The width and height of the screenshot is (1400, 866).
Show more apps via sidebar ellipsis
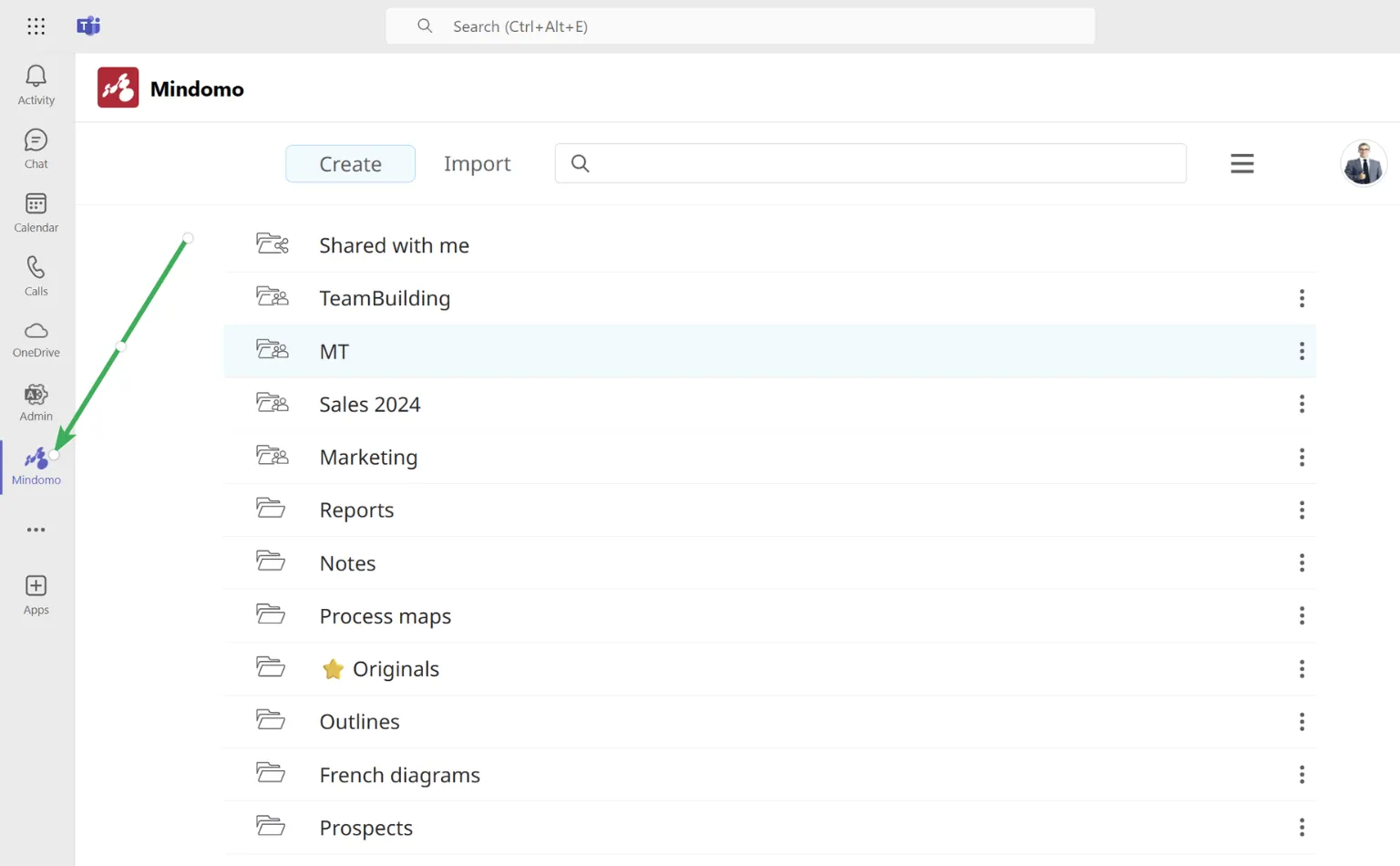click(36, 530)
